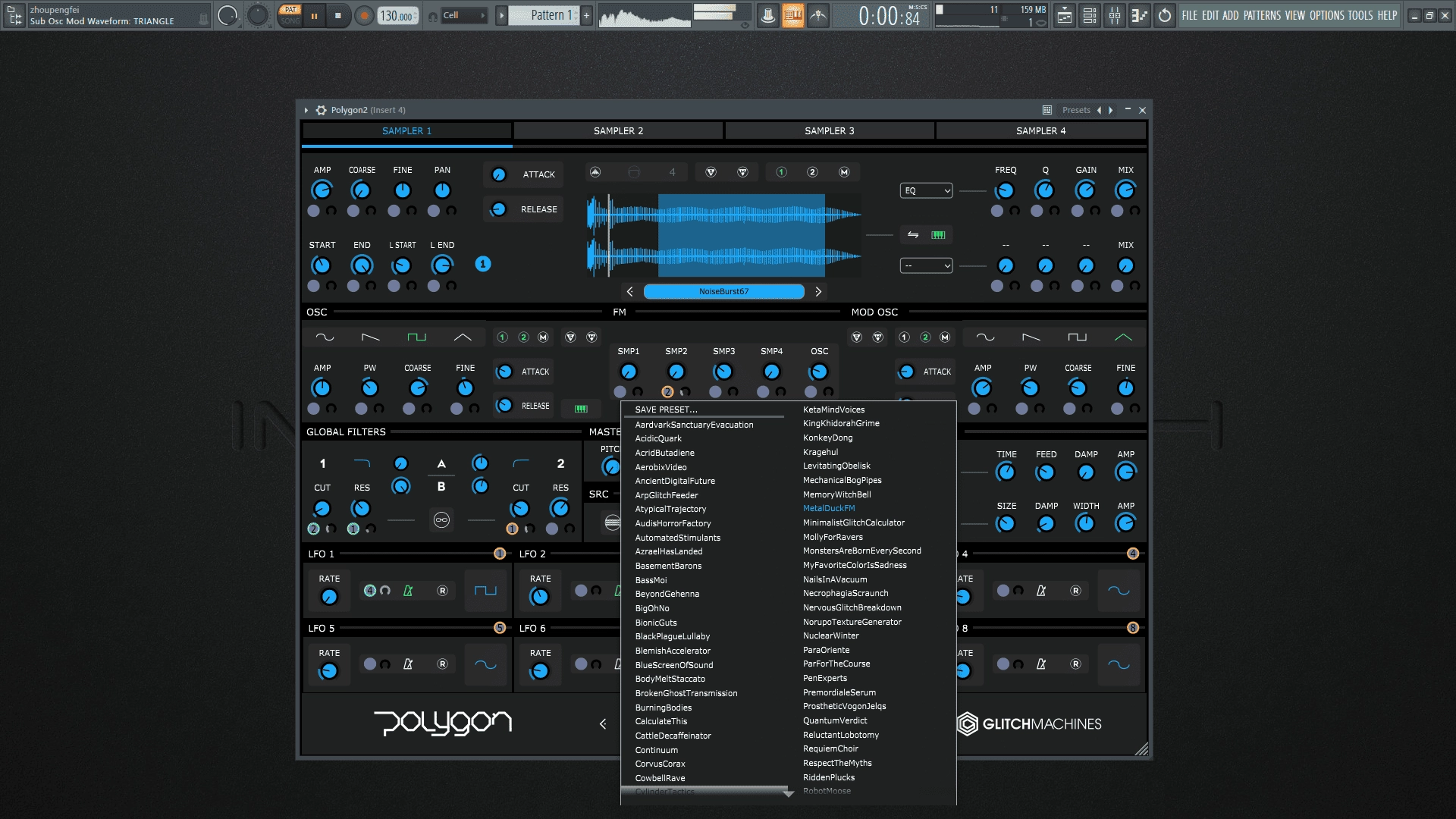Click the filter 2 highpass shape icon
Image resolution: width=1456 pixels, height=819 pixels.
521,463
